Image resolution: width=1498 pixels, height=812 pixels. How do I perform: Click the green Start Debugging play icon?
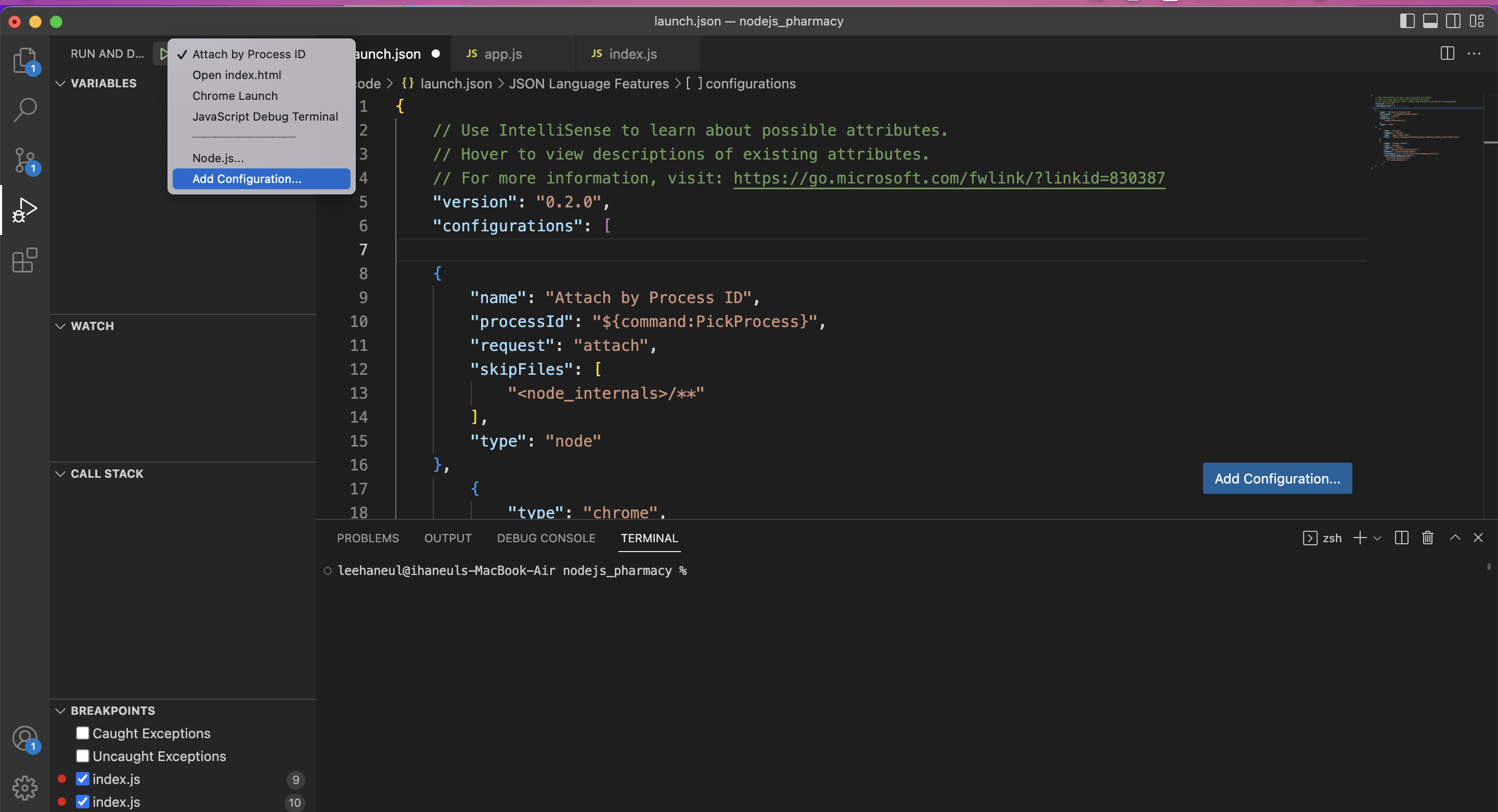pos(163,54)
